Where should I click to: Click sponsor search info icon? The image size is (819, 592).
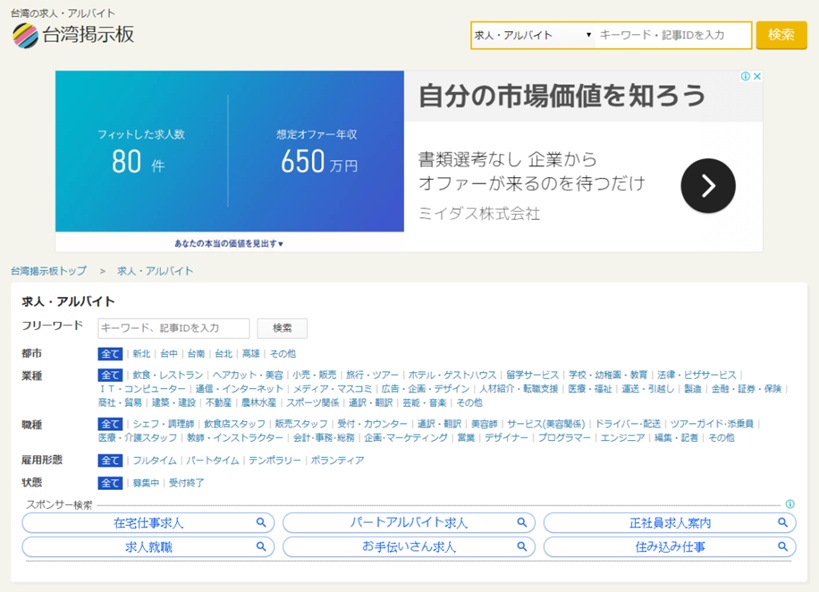[x=790, y=505]
